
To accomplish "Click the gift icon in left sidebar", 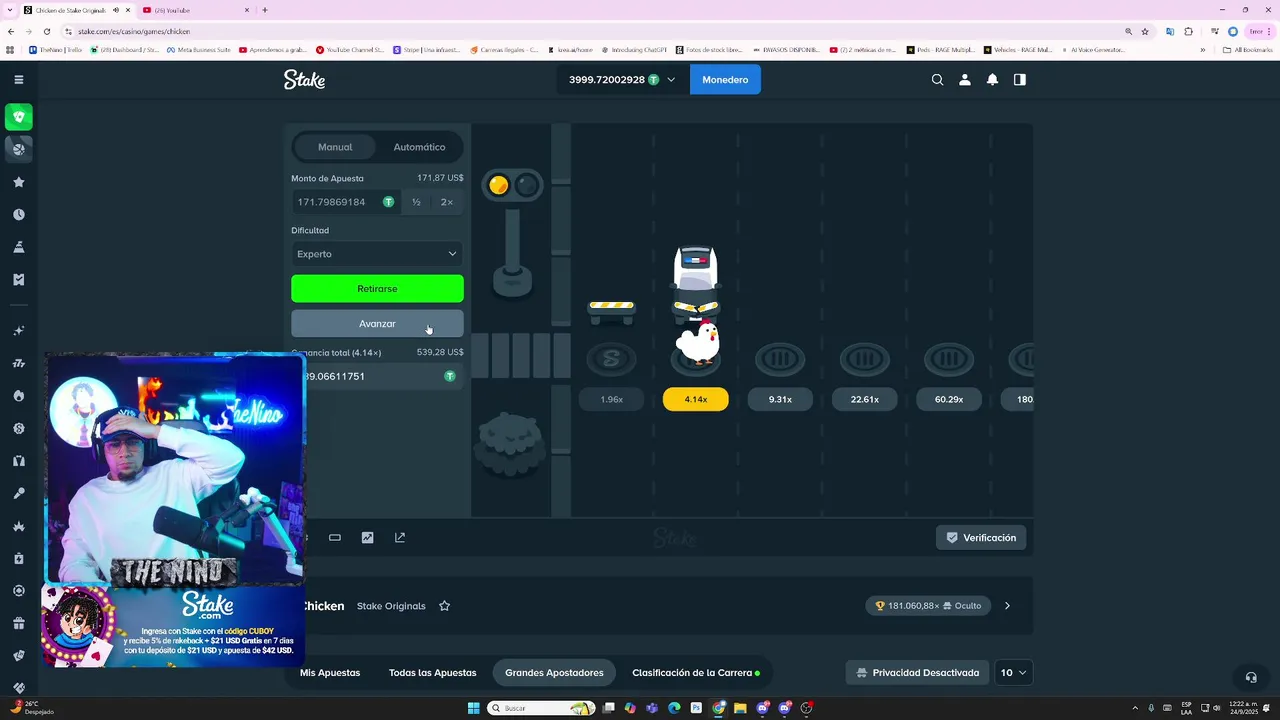I will (18, 623).
